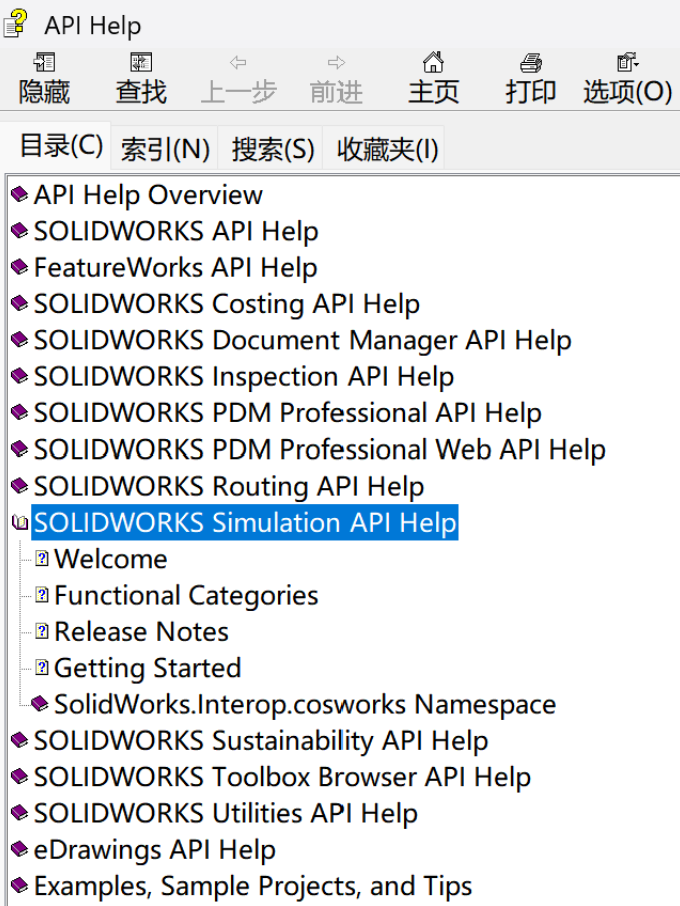Image resolution: width=680 pixels, height=906 pixels.
Task: Select Functional Categories topic
Action: [x=186, y=596]
